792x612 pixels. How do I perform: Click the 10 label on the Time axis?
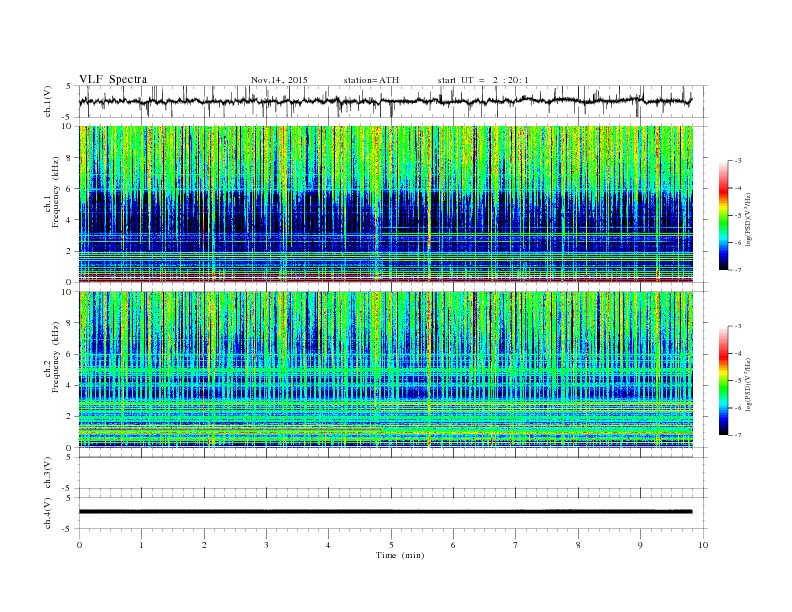pyautogui.click(x=703, y=545)
